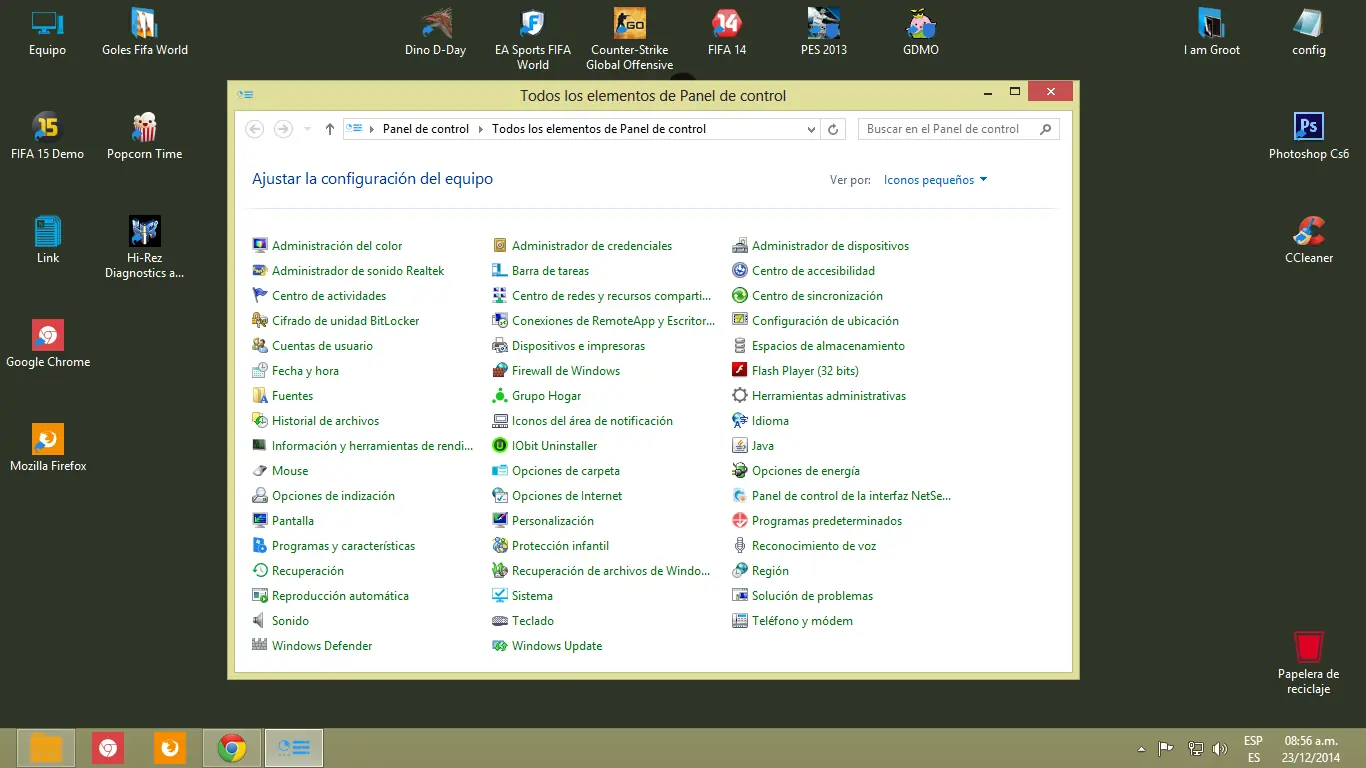Open the Región globe icon
Image resolution: width=1366 pixels, height=768 pixels.
click(x=740, y=571)
